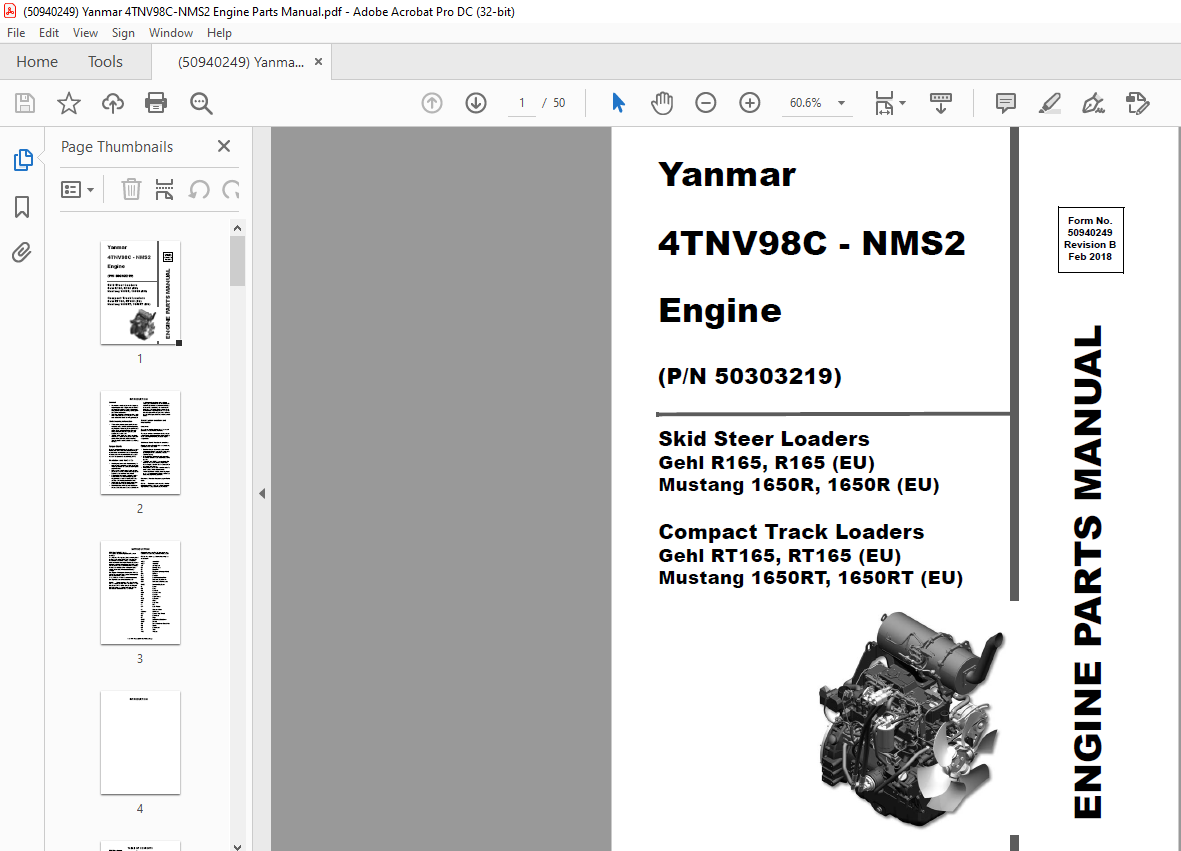Rotate page clockwise in thumbnails panel
Screen dimensions: 1181x851
point(230,189)
